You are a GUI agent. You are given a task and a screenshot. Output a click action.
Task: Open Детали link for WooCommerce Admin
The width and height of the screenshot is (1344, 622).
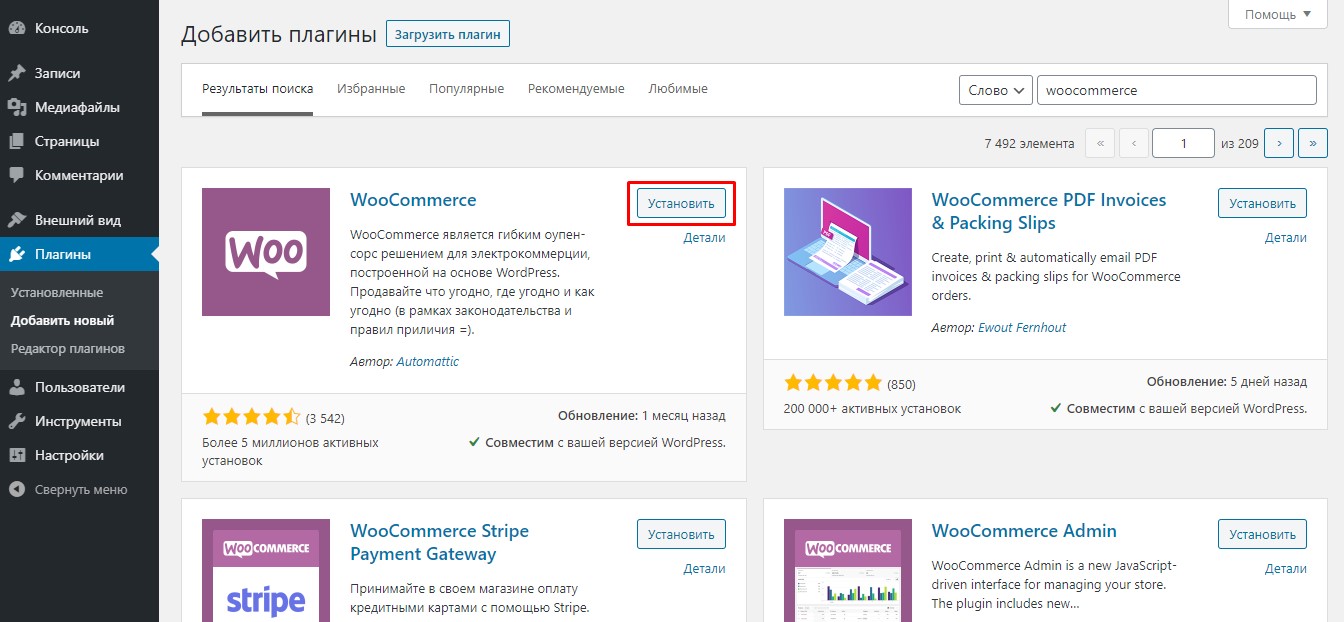click(1286, 569)
